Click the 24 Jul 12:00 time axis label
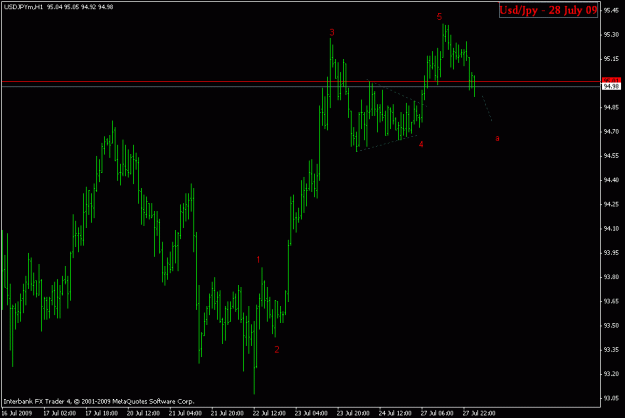 click(x=395, y=413)
